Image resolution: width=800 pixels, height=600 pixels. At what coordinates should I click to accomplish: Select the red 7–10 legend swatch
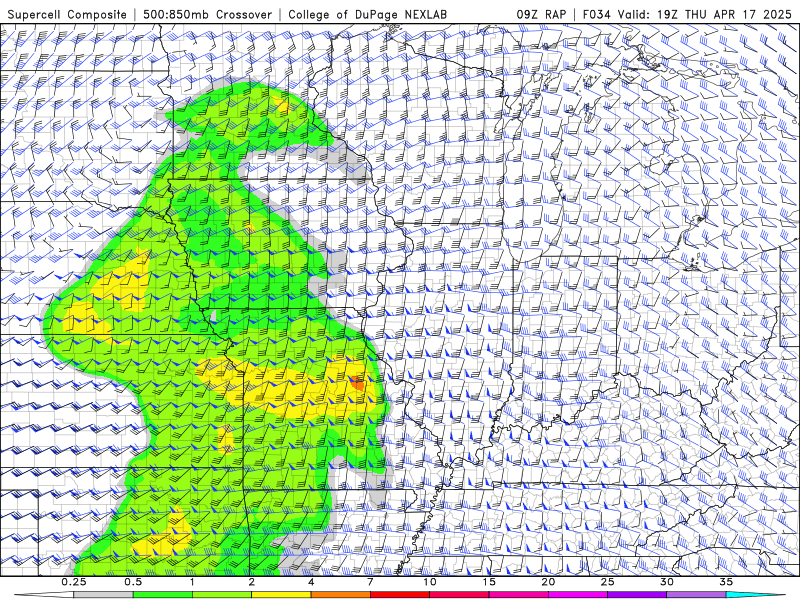pyautogui.click(x=399, y=595)
